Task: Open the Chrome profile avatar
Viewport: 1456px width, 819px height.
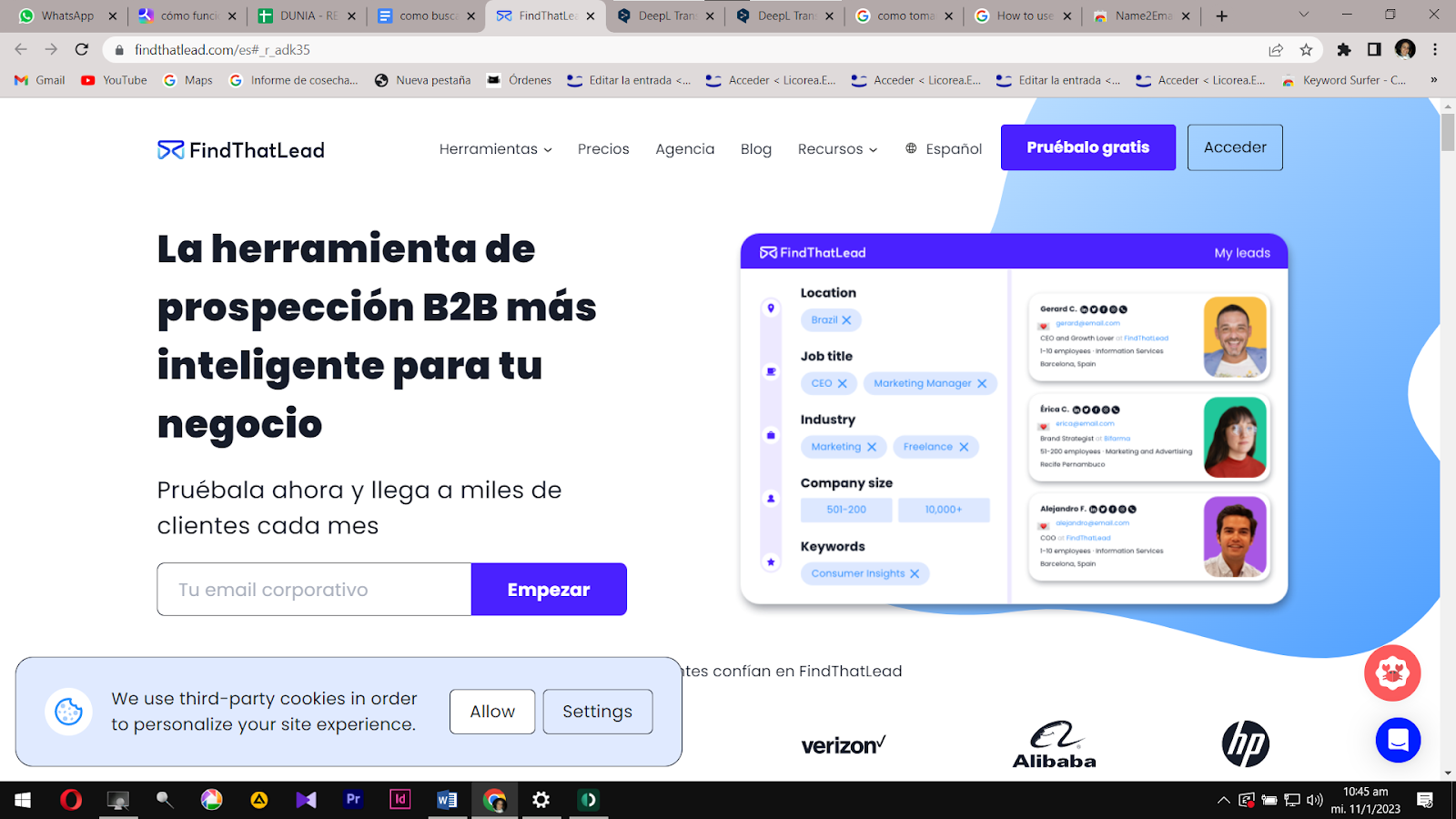Action: click(x=1405, y=50)
